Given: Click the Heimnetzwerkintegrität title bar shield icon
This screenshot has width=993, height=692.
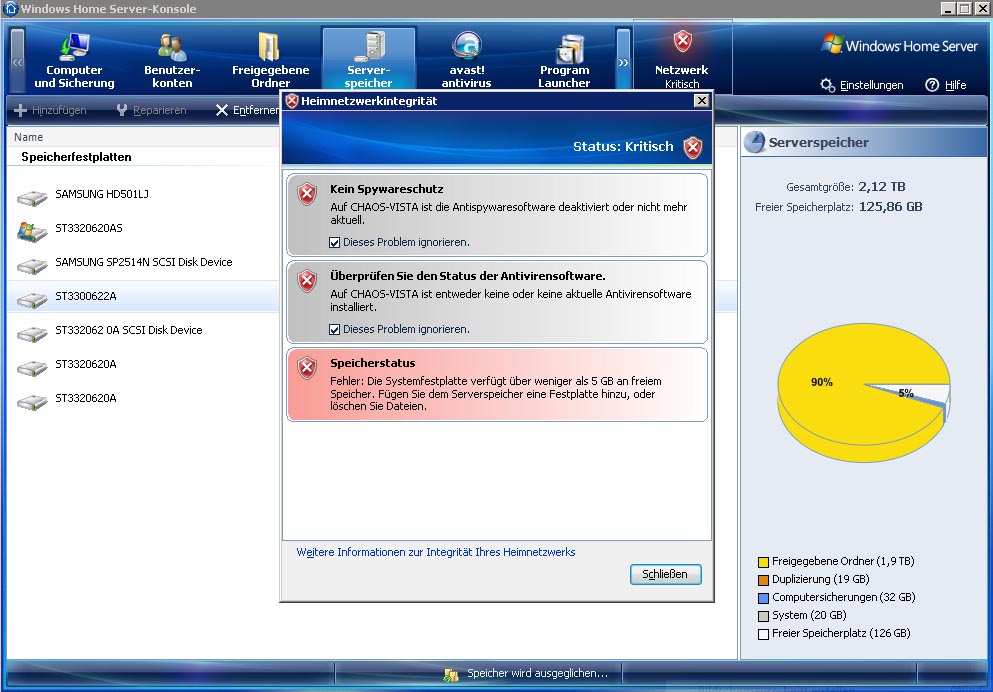Looking at the screenshot, I should click(292, 101).
